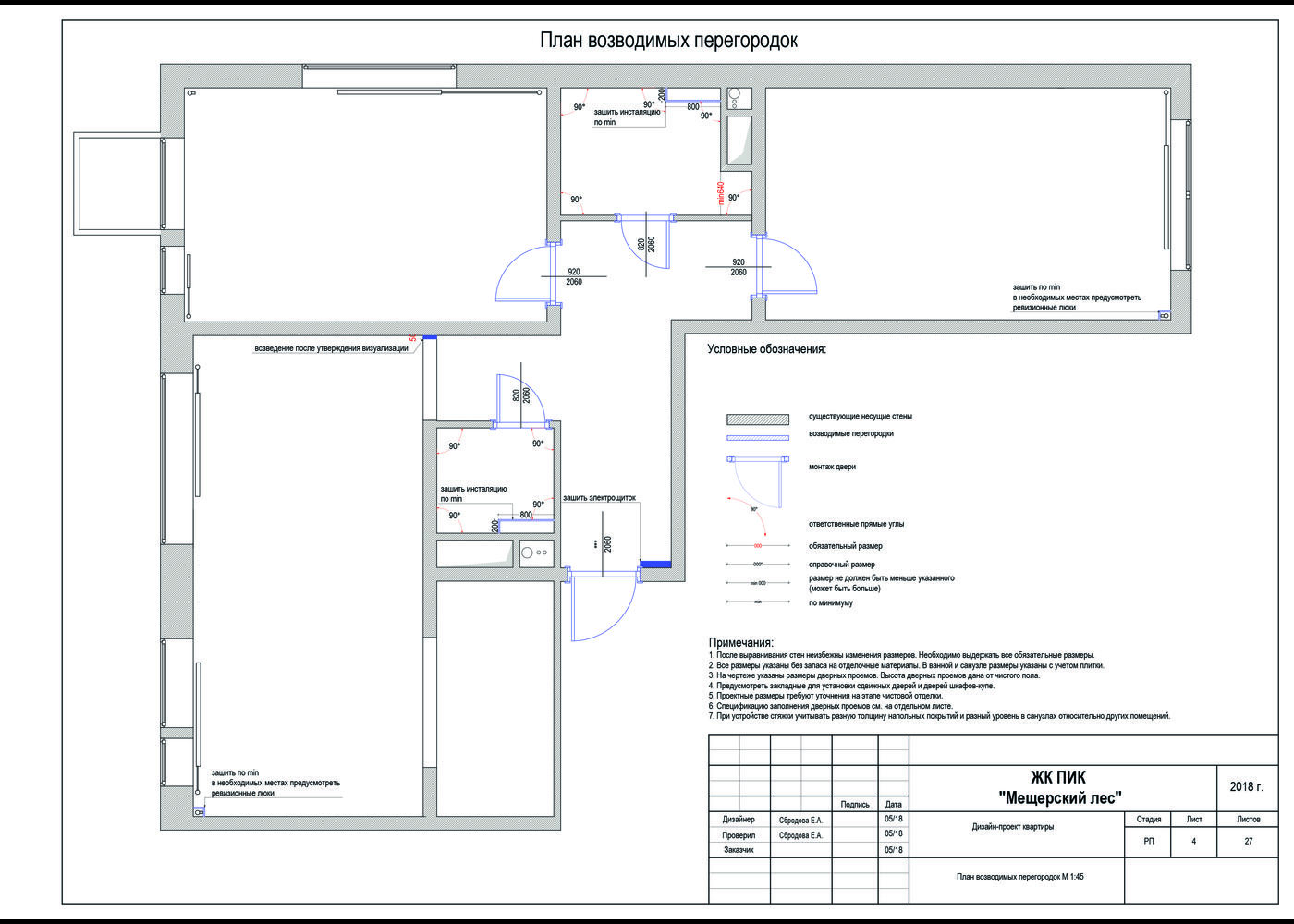Click note 2 about finishing materials allowance
Screen dimensions: 1294x924
pyautogui.click(x=907, y=665)
